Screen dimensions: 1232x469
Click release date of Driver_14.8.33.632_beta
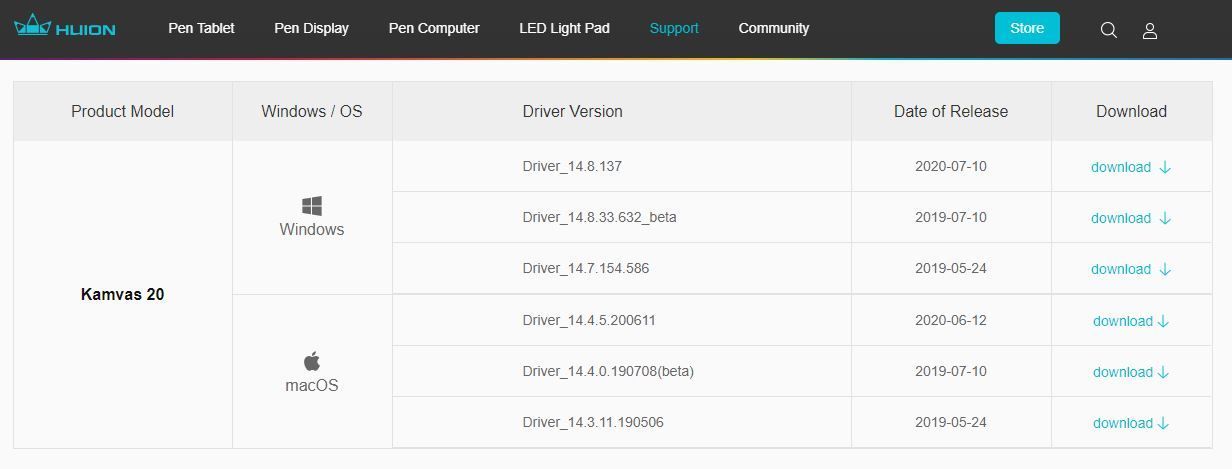tap(951, 217)
